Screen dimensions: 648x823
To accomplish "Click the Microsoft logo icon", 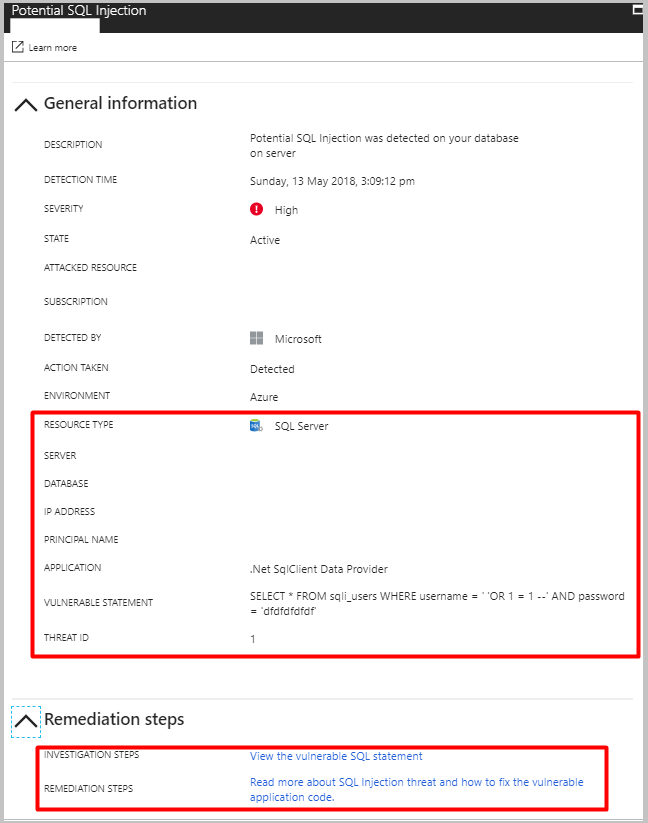I will click(x=257, y=339).
